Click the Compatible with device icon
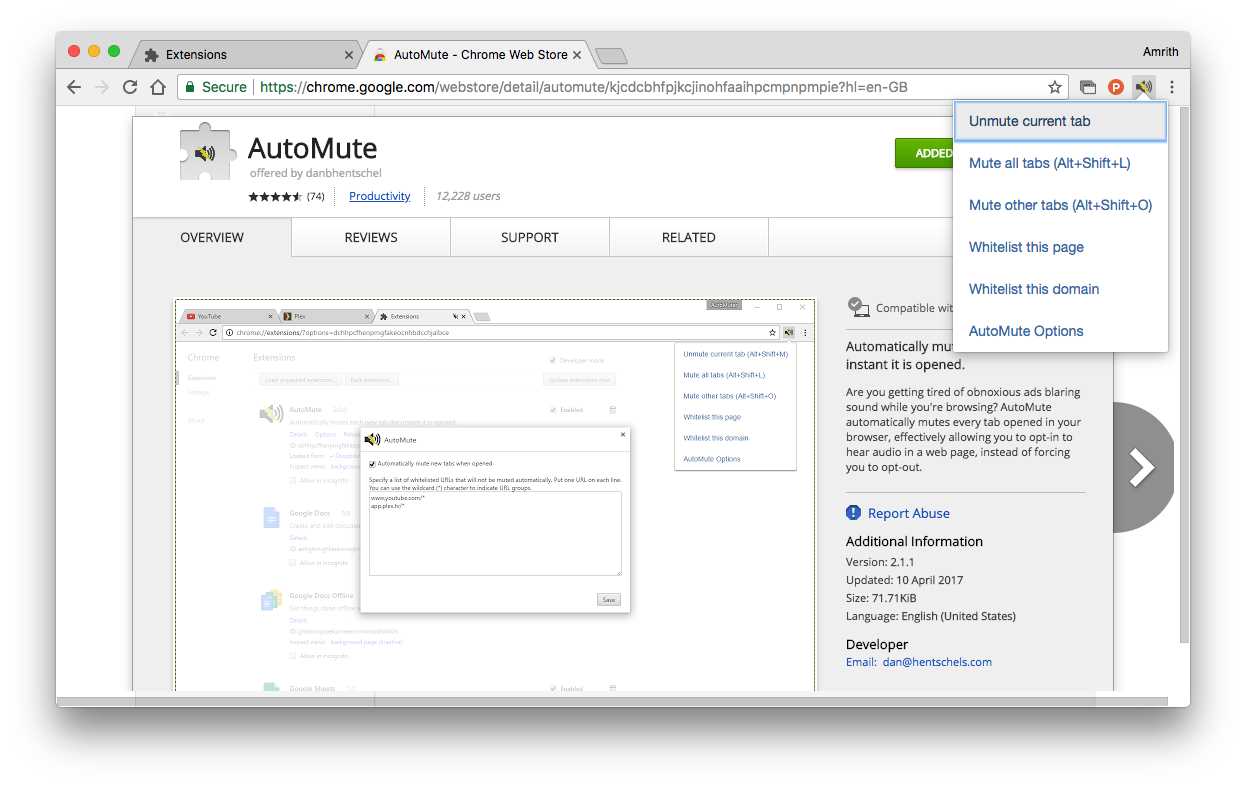 (857, 307)
